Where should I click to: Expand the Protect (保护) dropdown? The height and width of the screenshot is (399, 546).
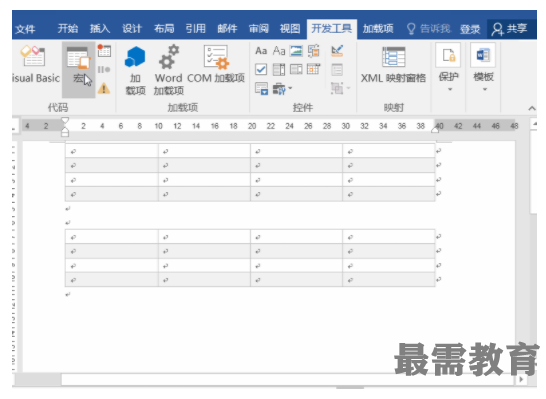tap(448, 68)
